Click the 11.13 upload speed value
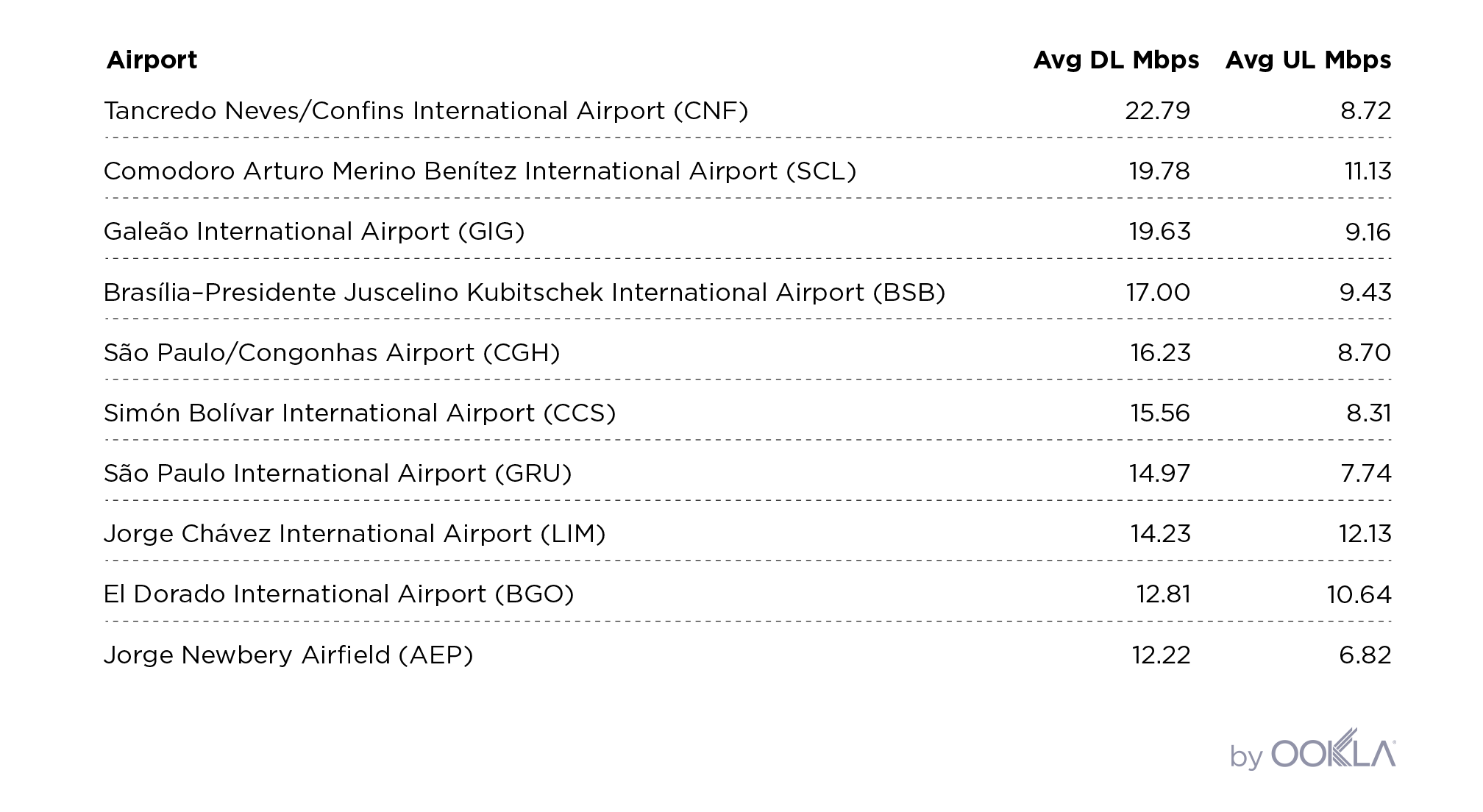Viewport: 1483px width, 812px height. [1368, 171]
